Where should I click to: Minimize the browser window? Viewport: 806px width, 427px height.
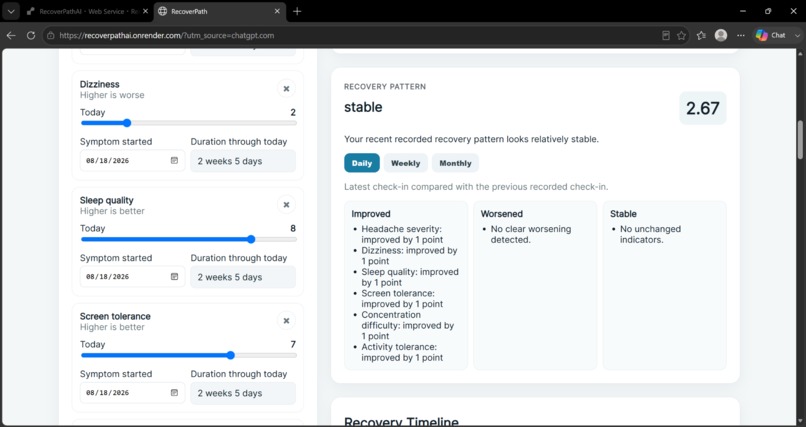pyautogui.click(x=743, y=11)
